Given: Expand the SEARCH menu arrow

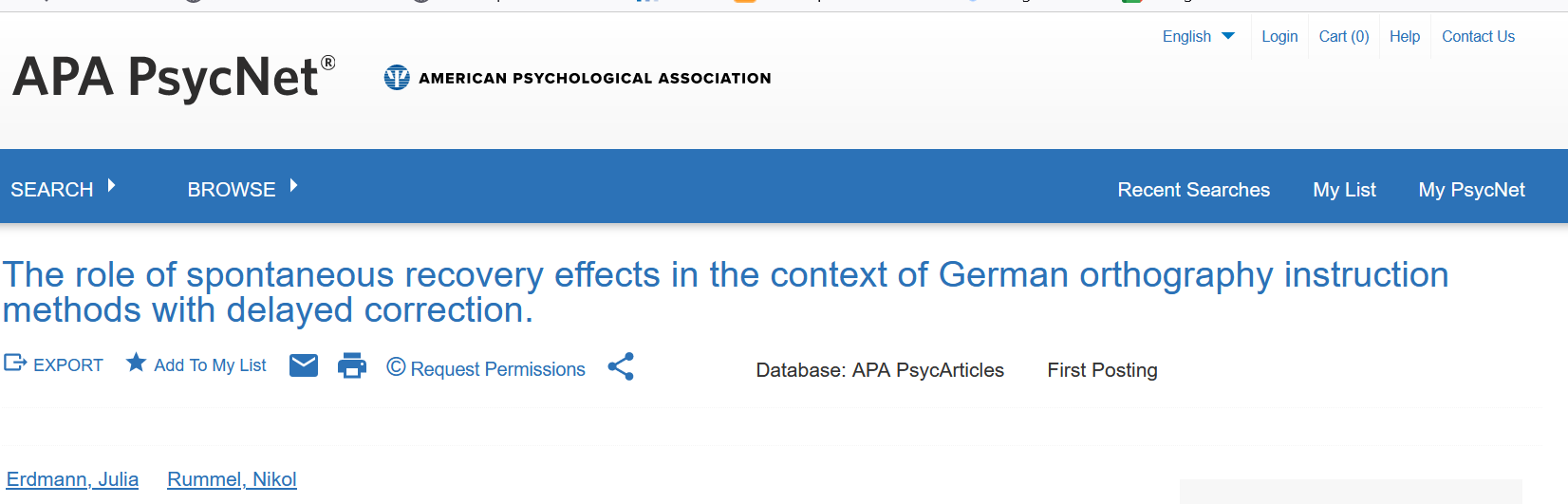Looking at the screenshot, I should click(x=111, y=186).
